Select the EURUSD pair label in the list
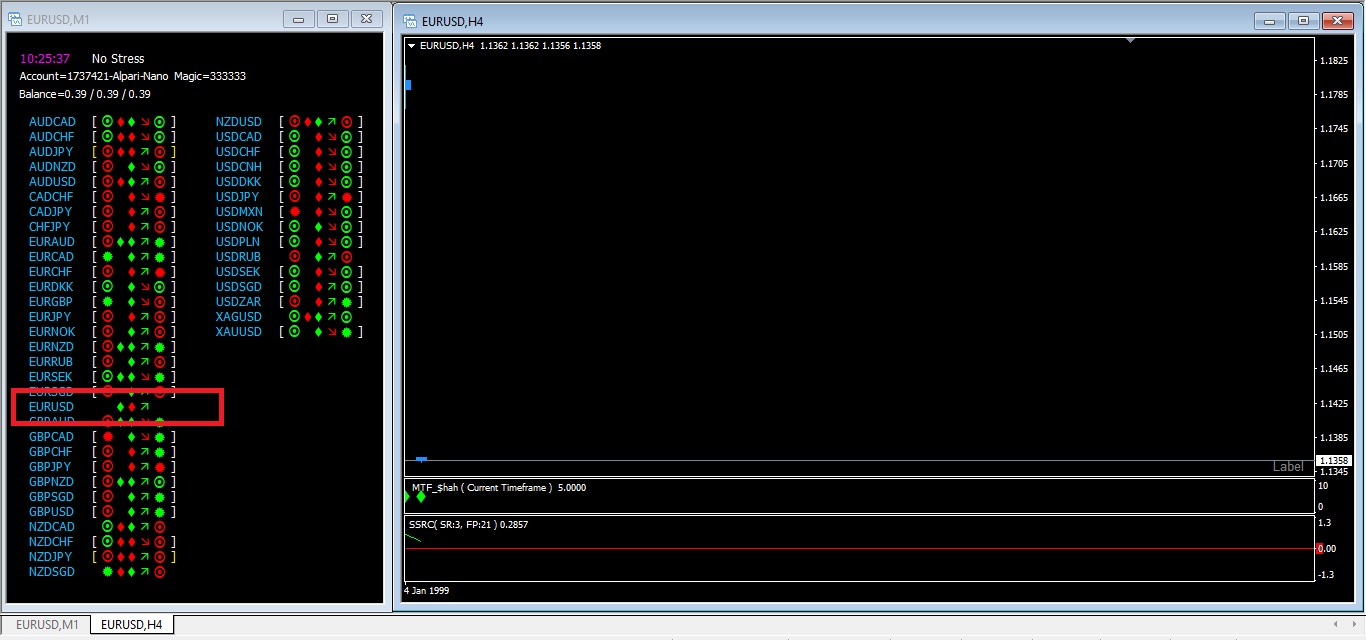The width and height of the screenshot is (1366, 640). [52, 407]
